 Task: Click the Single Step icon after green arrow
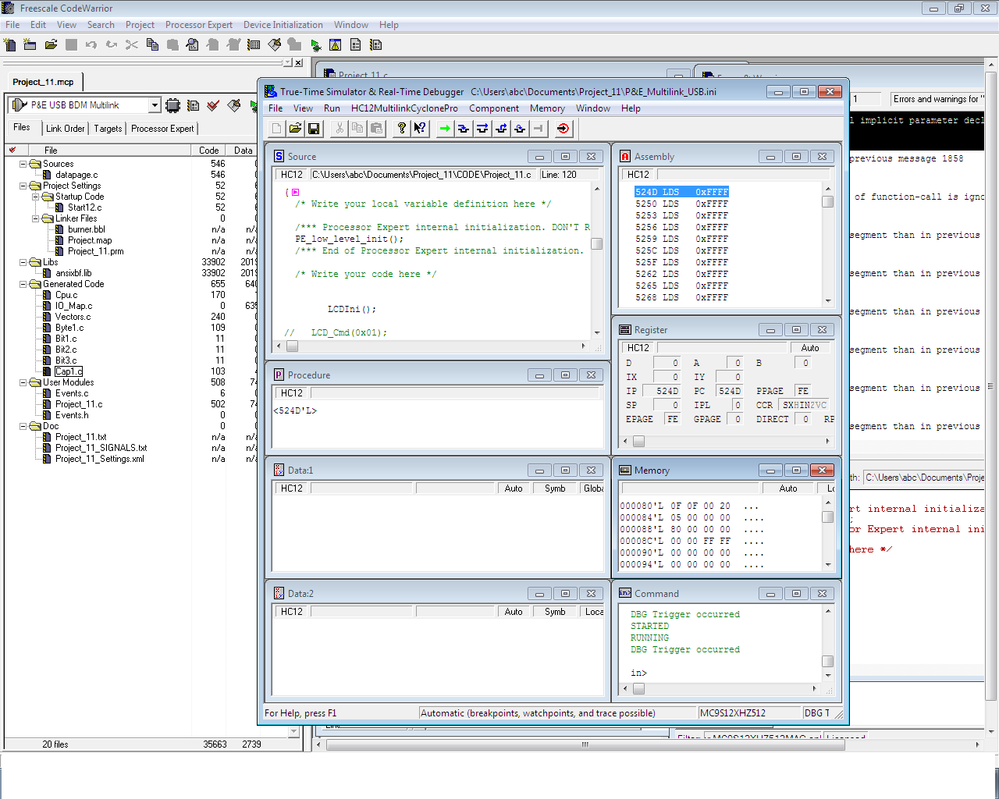tap(463, 128)
